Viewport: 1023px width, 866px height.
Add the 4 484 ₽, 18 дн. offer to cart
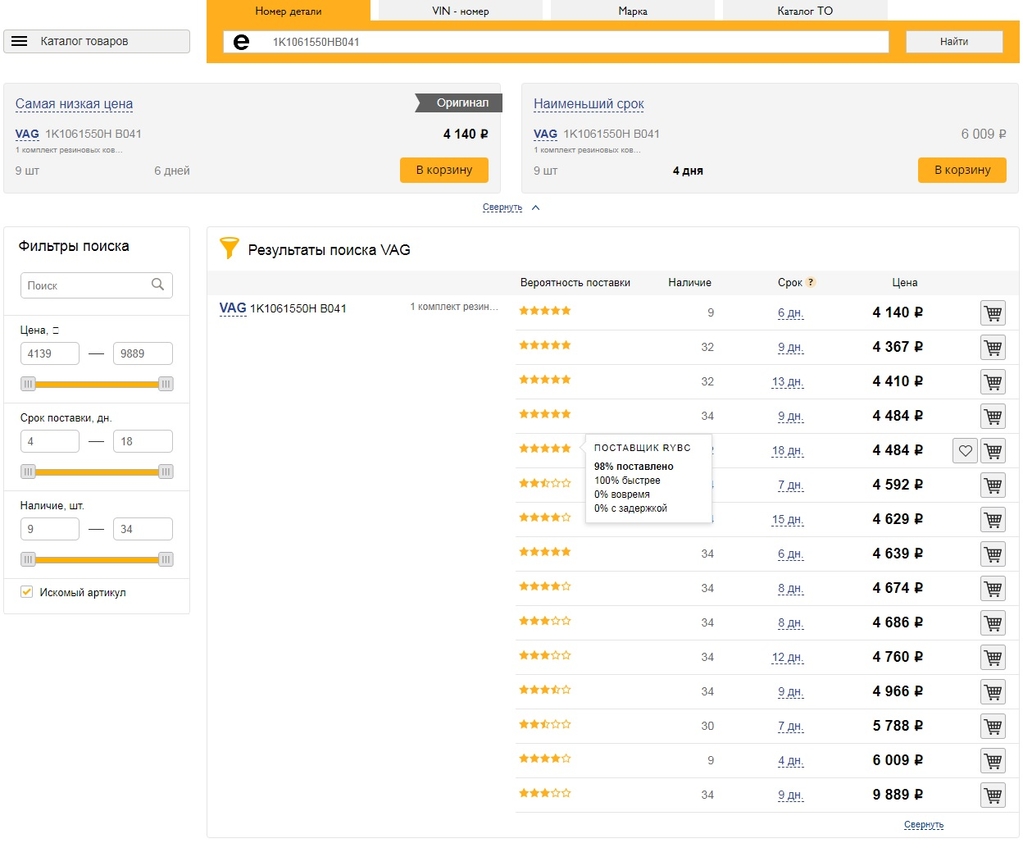click(x=993, y=450)
